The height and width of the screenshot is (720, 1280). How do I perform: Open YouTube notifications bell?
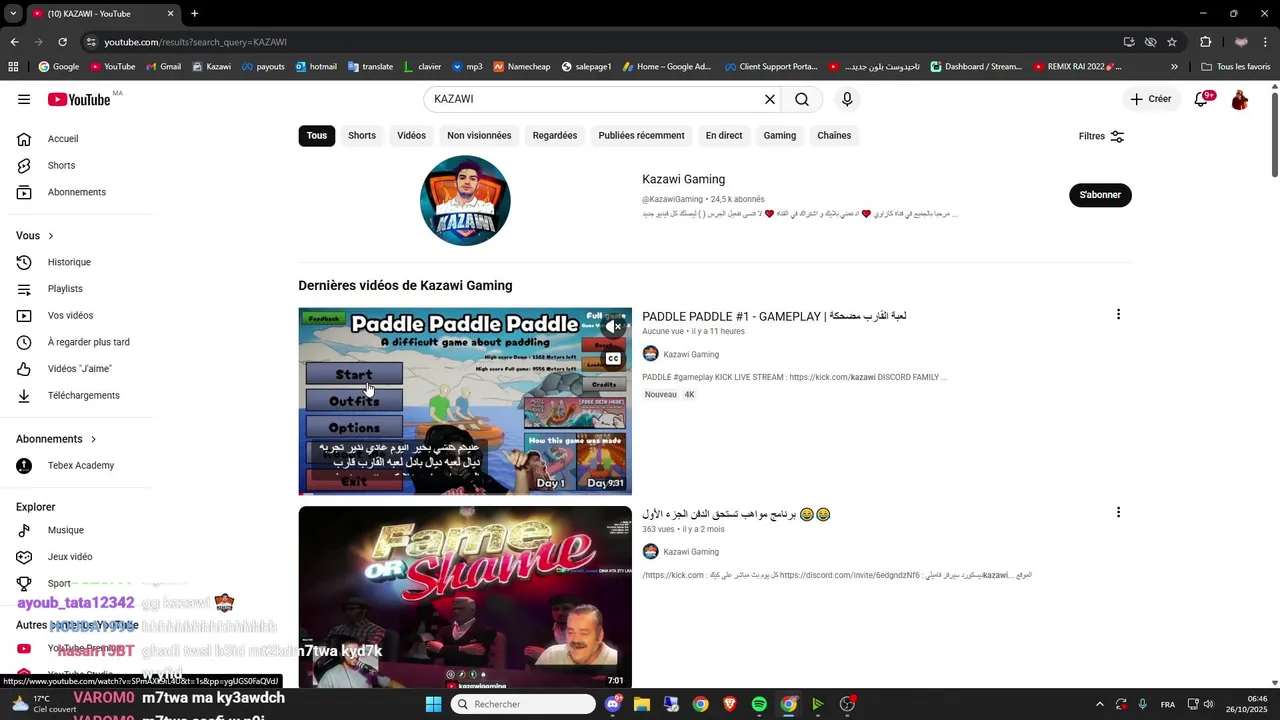click(x=1201, y=99)
